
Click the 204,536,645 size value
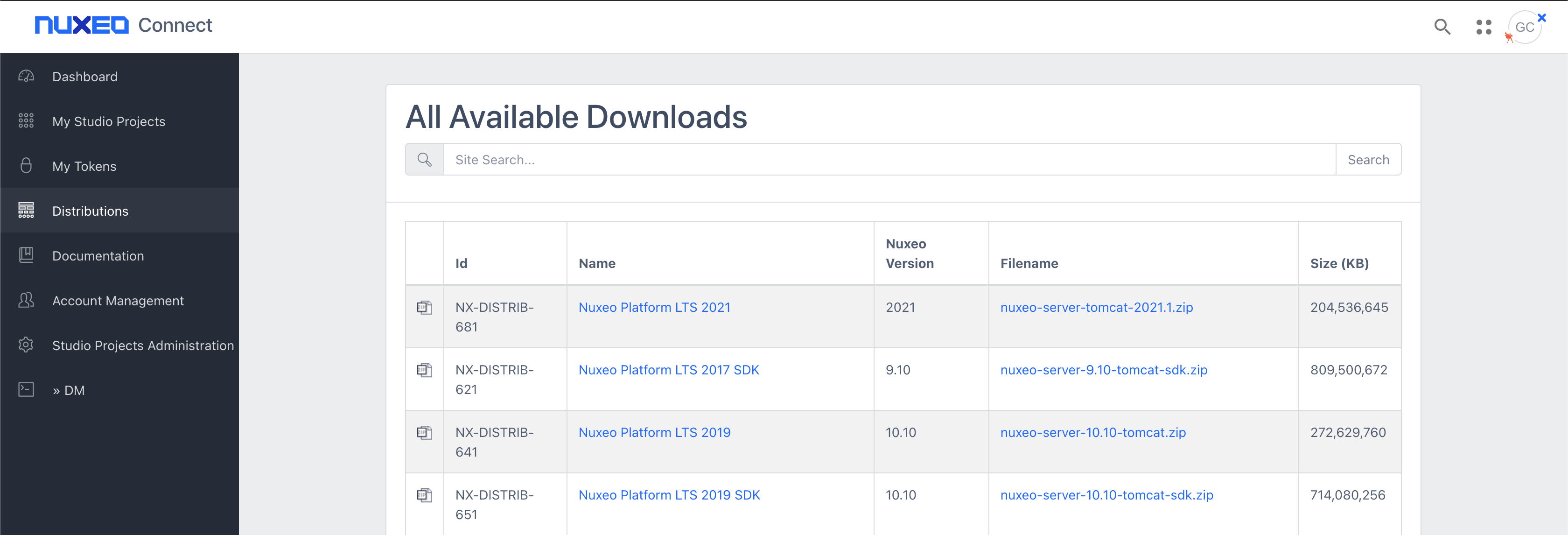pos(1349,307)
